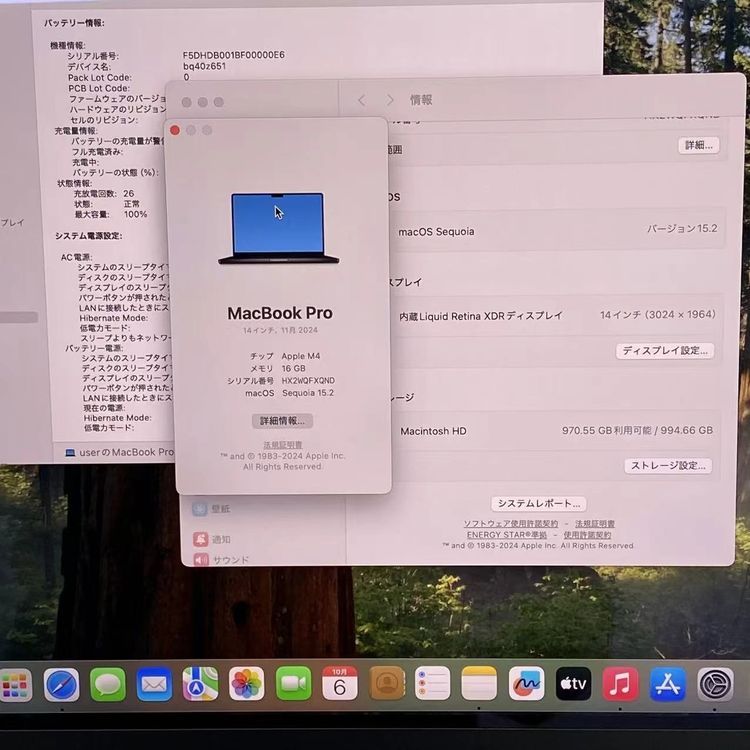Viewport: 750px width, 750px height.
Task: Open Messages app in the Dock
Action: coord(108,685)
